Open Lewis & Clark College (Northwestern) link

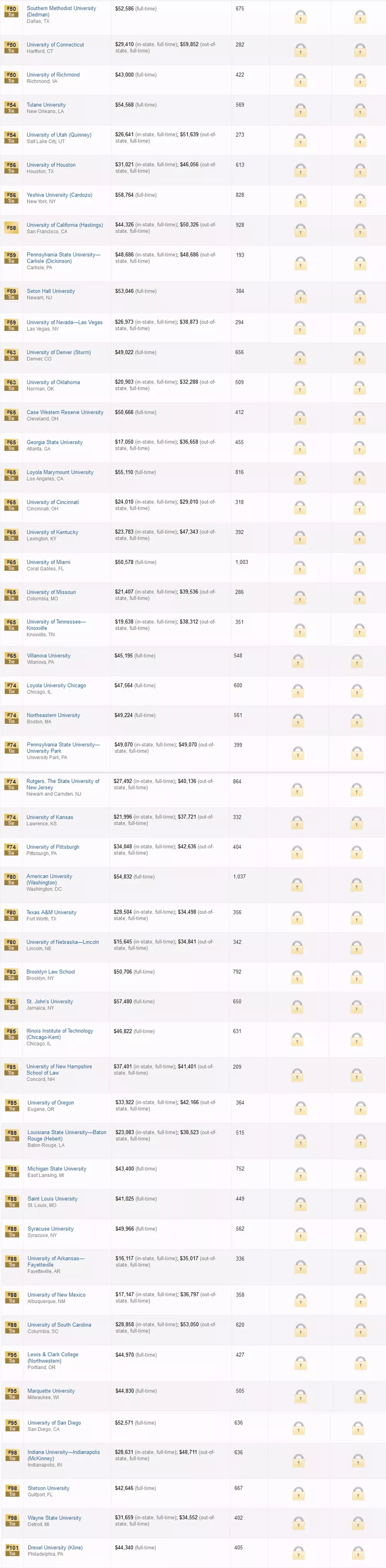(x=53, y=1358)
